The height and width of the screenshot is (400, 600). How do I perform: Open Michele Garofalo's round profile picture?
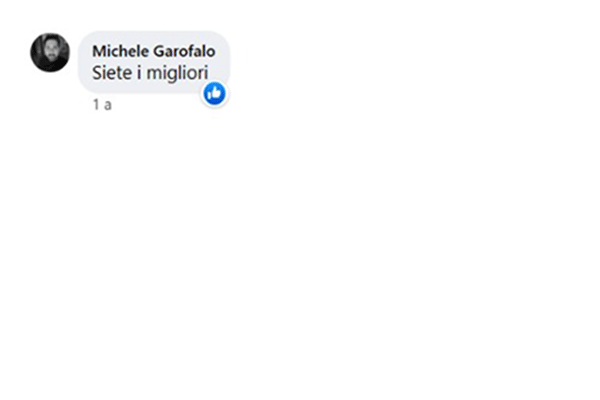[50, 52]
